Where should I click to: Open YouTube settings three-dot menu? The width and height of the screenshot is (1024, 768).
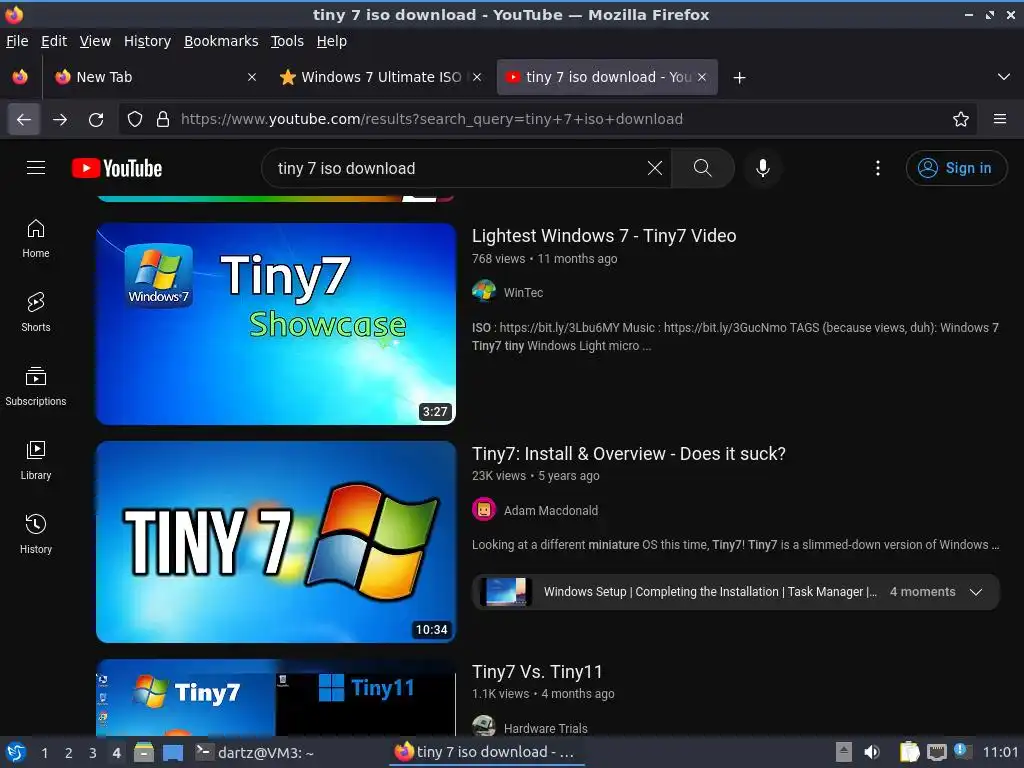coord(878,168)
